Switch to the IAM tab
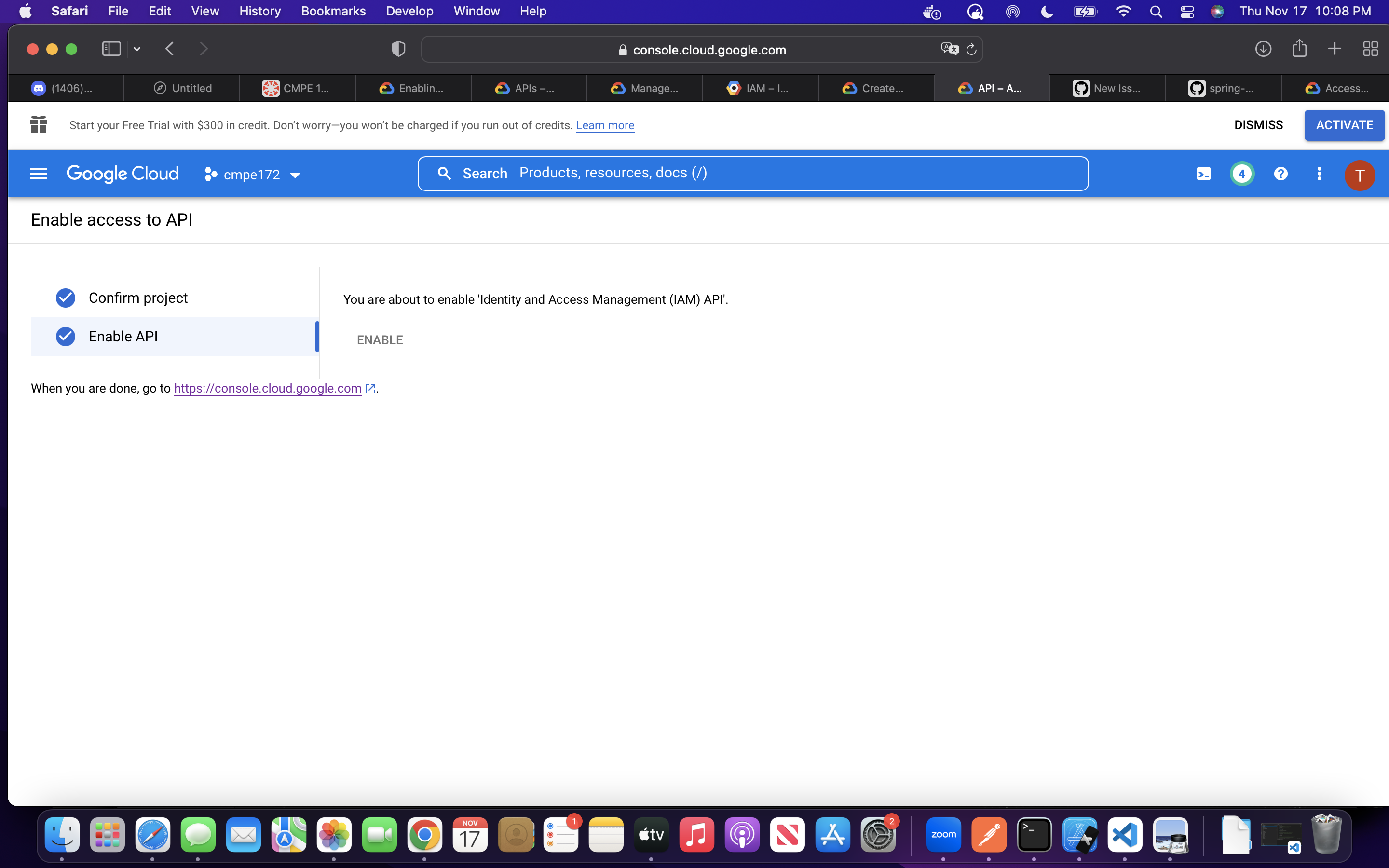 pyautogui.click(x=760, y=88)
